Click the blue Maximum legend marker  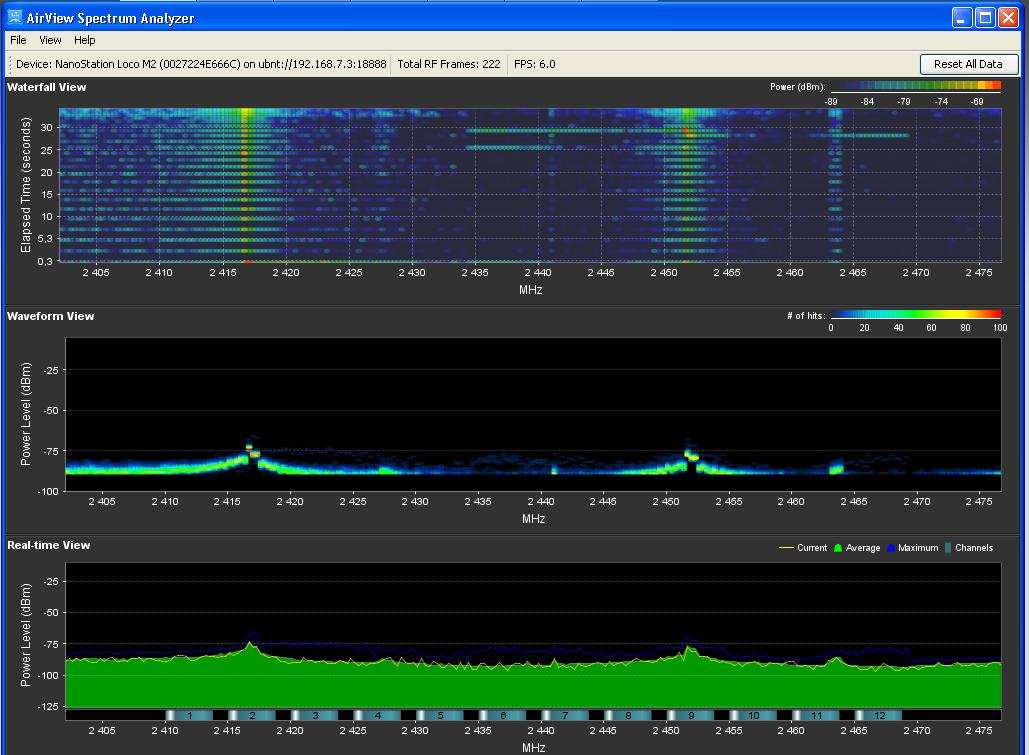click(889, 548)
